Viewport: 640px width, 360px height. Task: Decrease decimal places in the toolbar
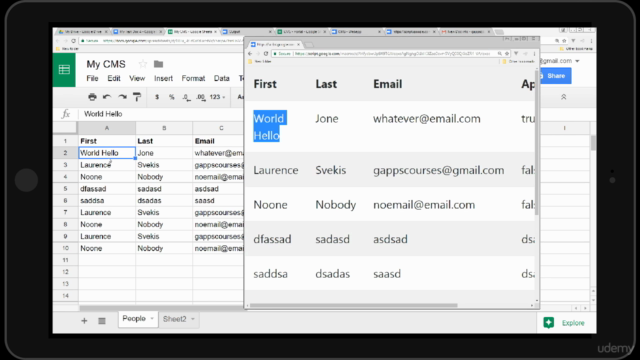[186, 97]
